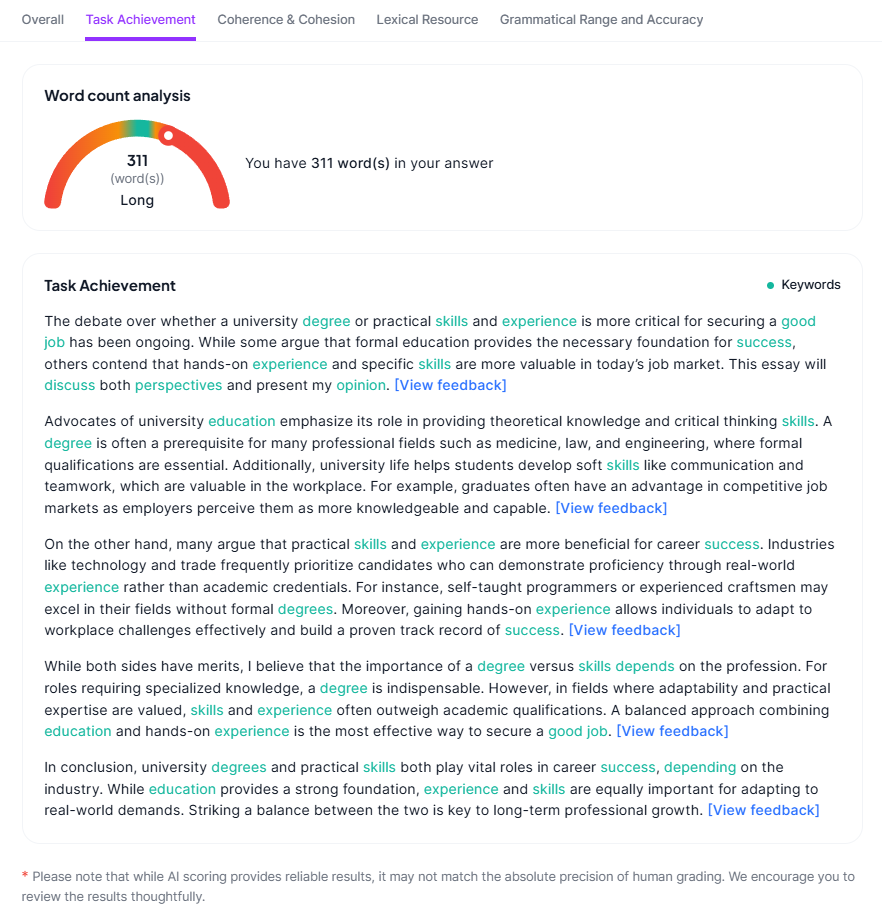View feedback for the introduction paragraph

450,385
